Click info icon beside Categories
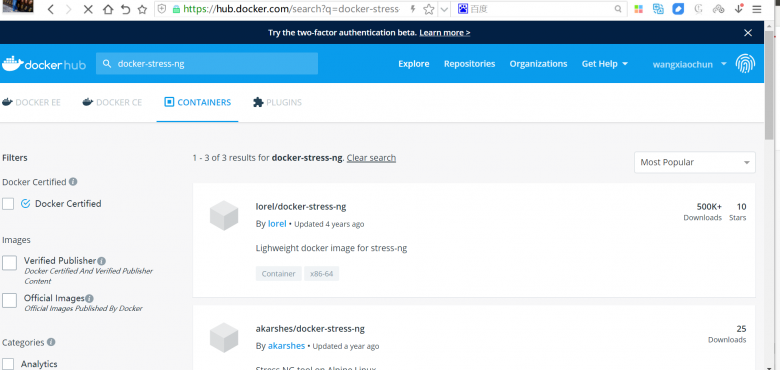Image resolution: width=780 pixels, height=370 pixels. pos(51,342)
